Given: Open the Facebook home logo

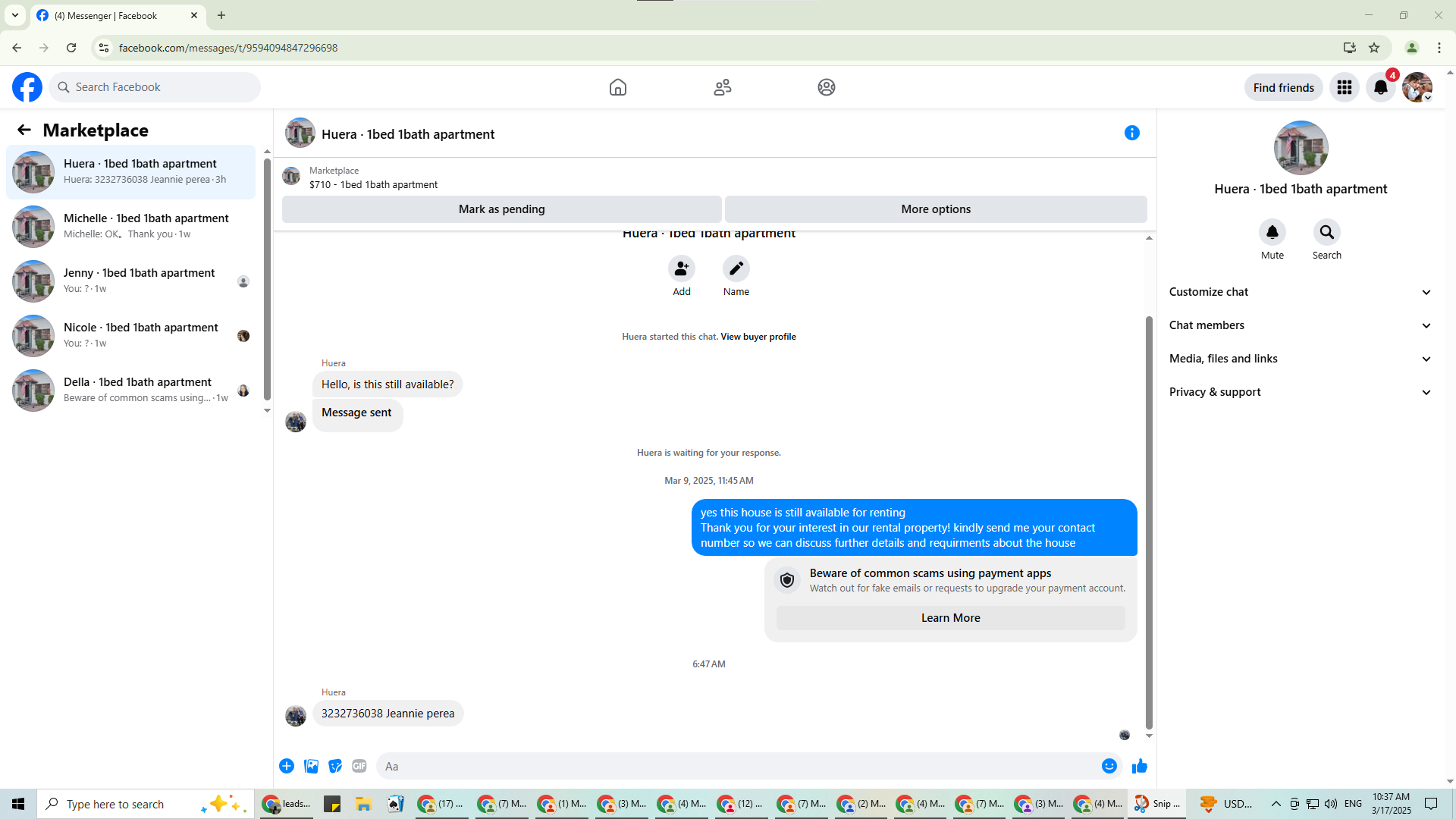Looking at the screenshot, I should [x=27, y=87].
